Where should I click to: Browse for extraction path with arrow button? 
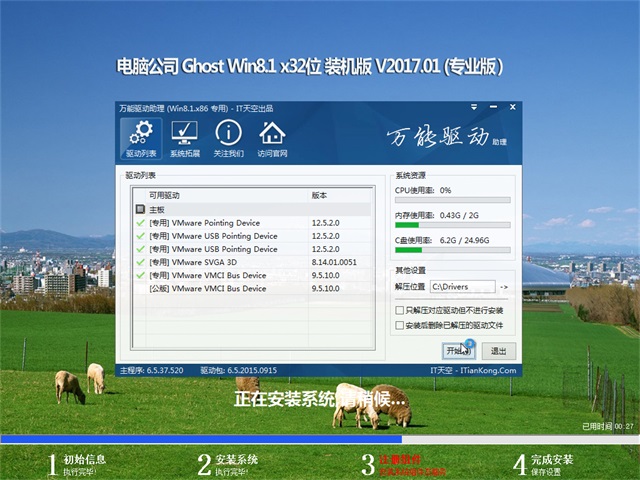pyautogui.click(x=504, y=287)
